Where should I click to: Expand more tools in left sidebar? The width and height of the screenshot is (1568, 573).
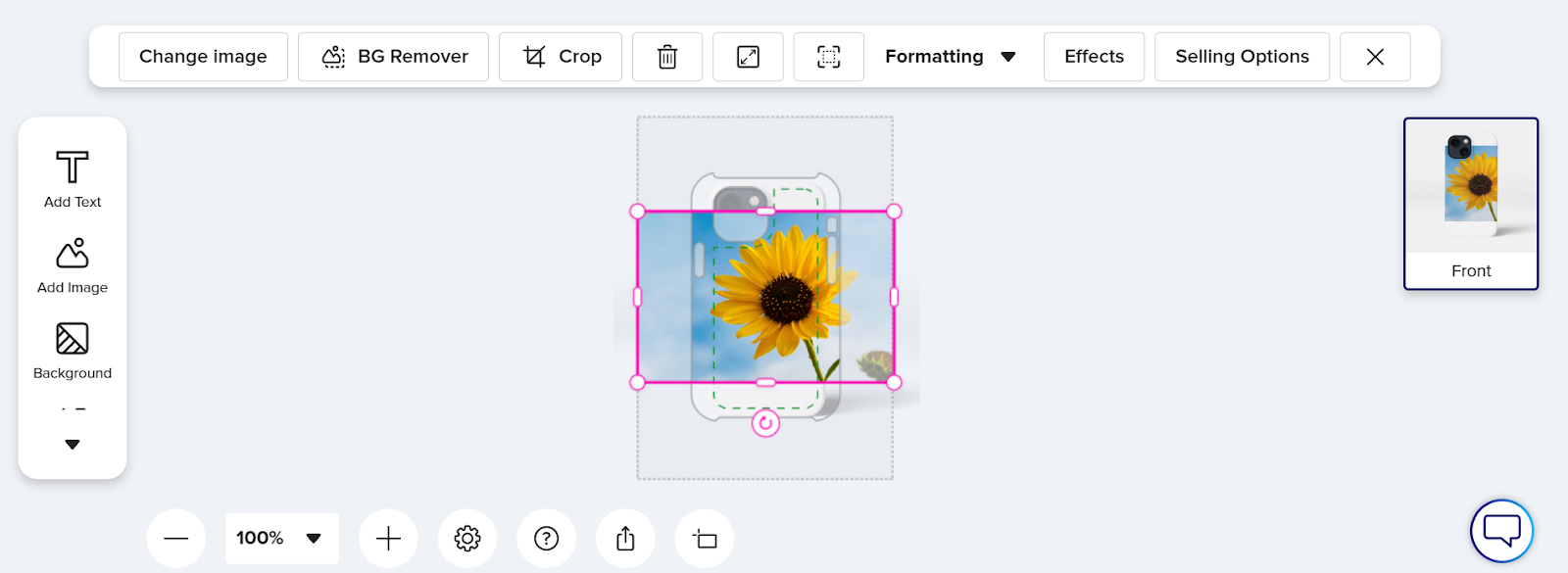[73, 444]
